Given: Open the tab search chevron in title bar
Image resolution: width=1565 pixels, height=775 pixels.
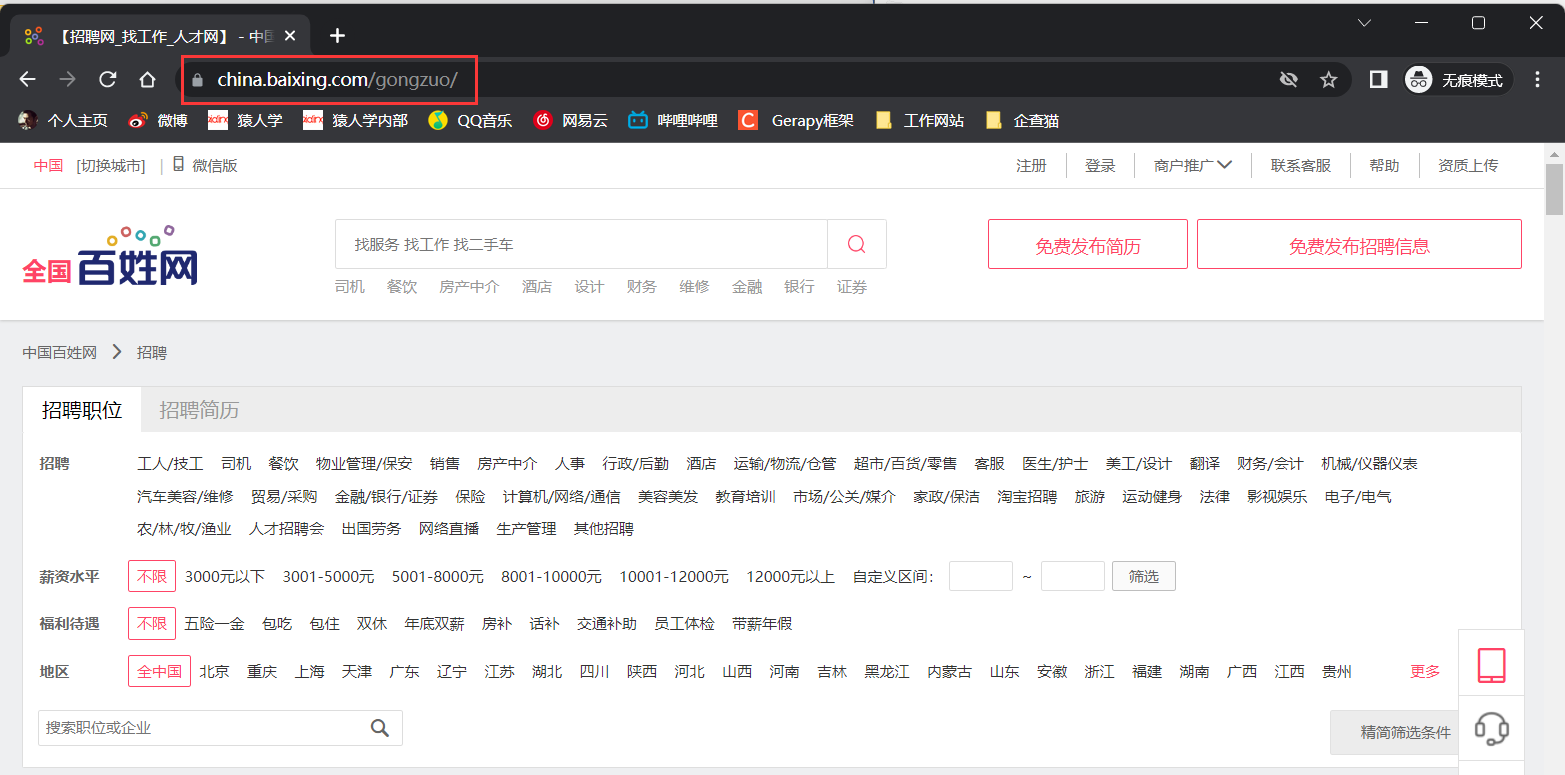Looking at the screenshot, I should [1364, 23].
